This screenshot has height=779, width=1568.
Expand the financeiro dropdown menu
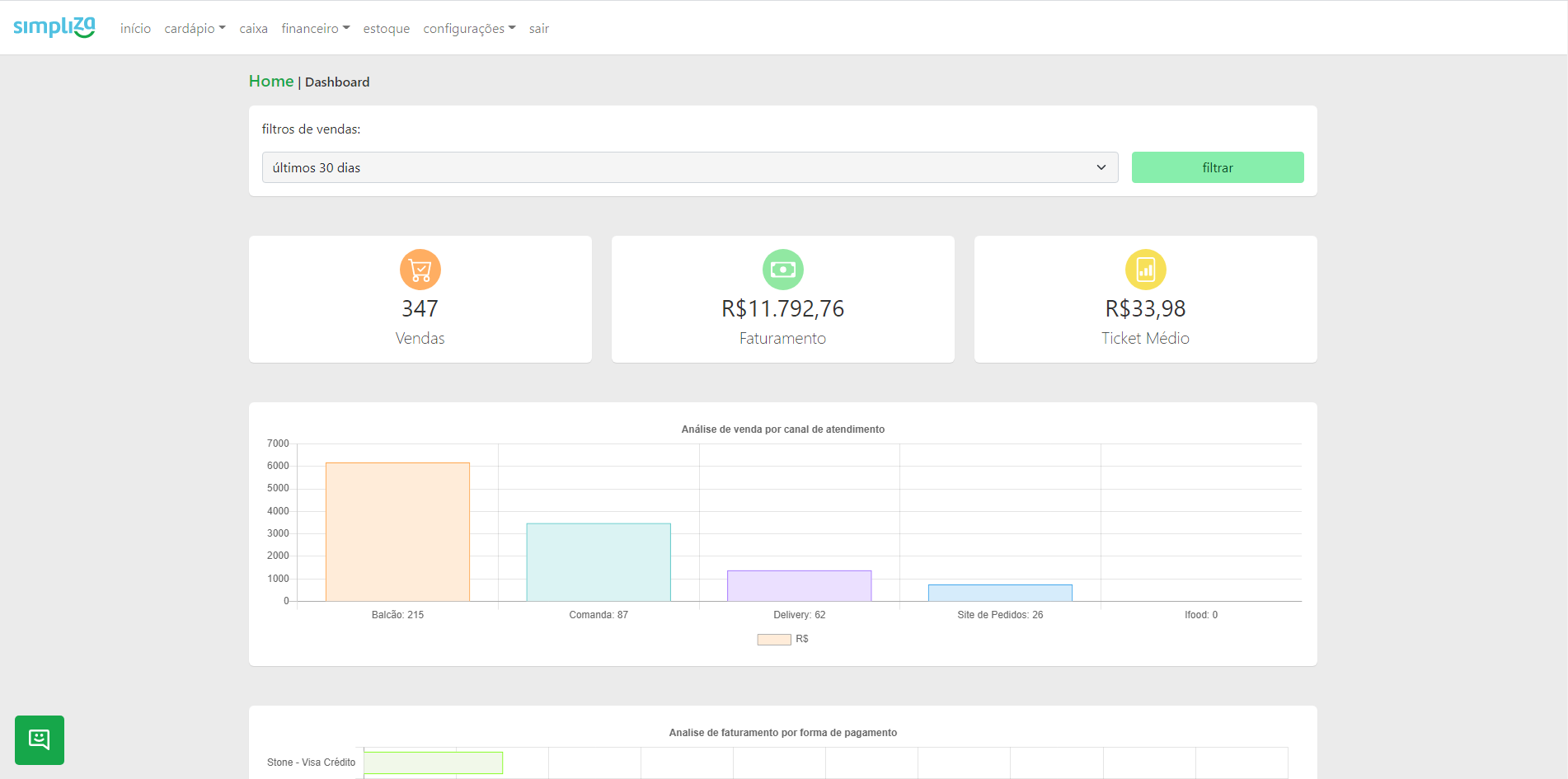[x=316, y=28]
